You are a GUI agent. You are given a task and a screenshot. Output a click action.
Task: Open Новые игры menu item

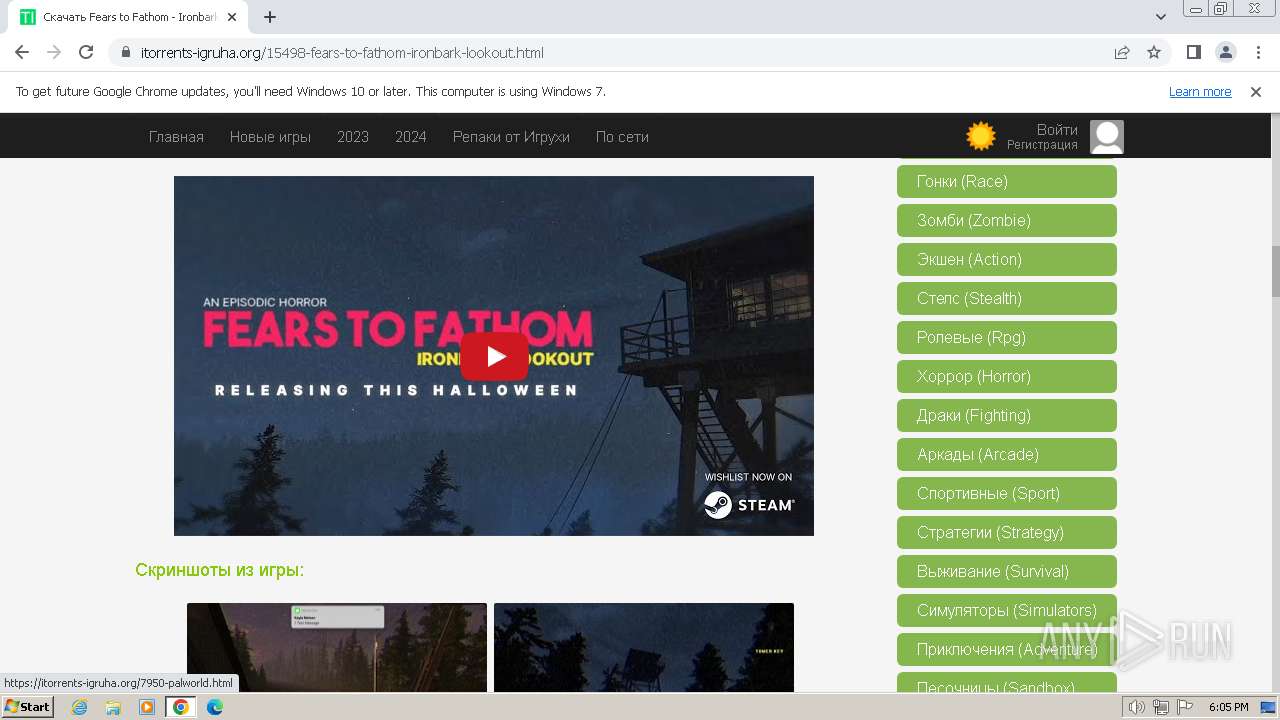tap(270, 137)
